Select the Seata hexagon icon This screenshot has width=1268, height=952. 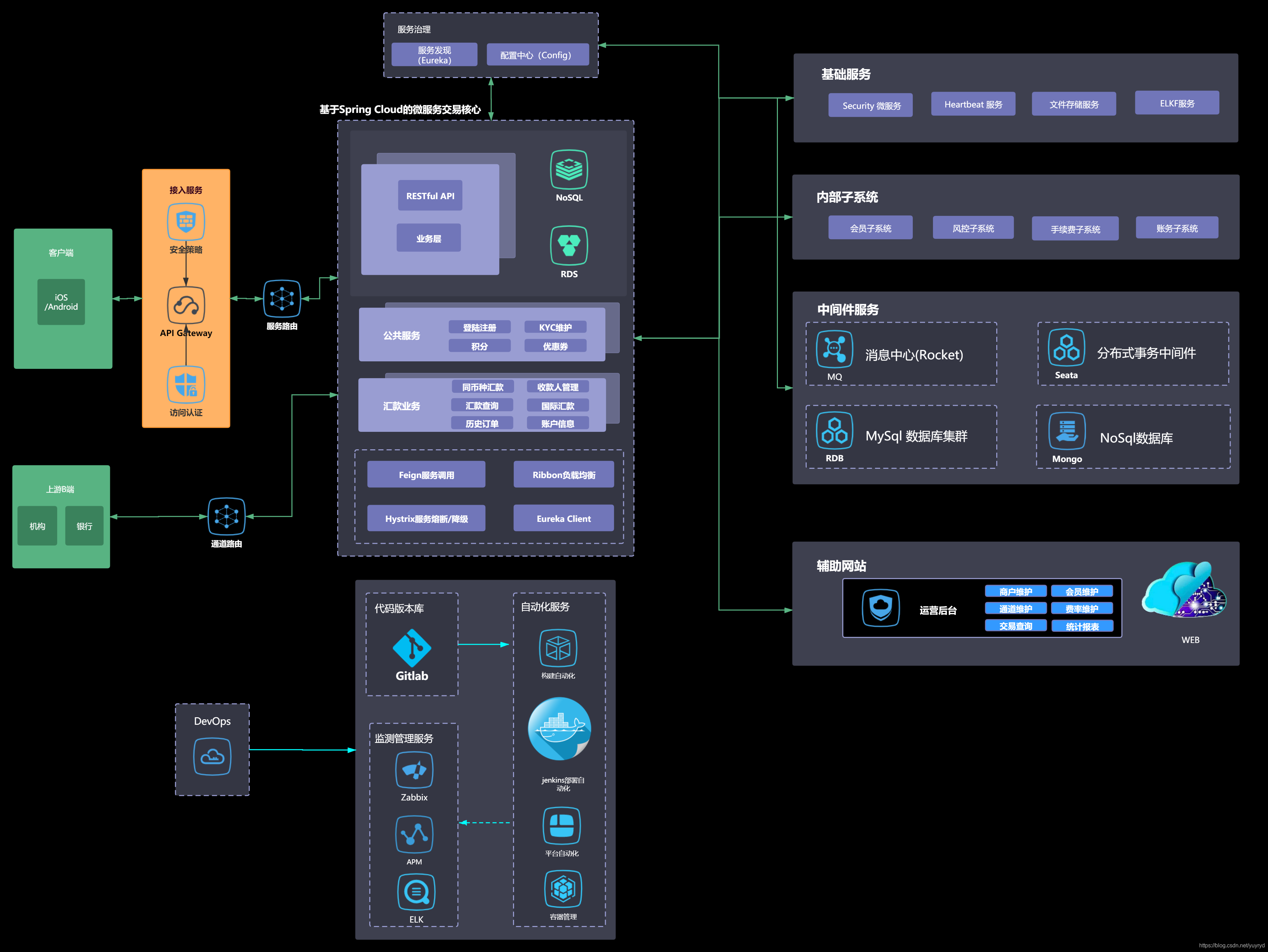pyautogui.click(x=1067, y=348)
